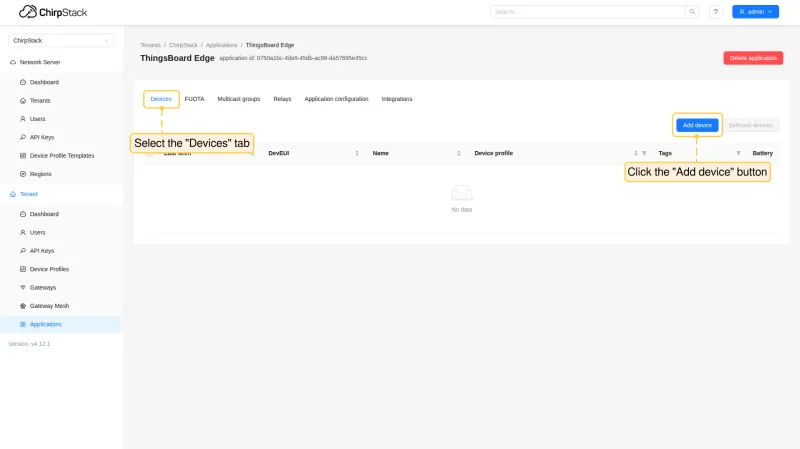
Task: Focus the top search field
Action: click(588, 12)
